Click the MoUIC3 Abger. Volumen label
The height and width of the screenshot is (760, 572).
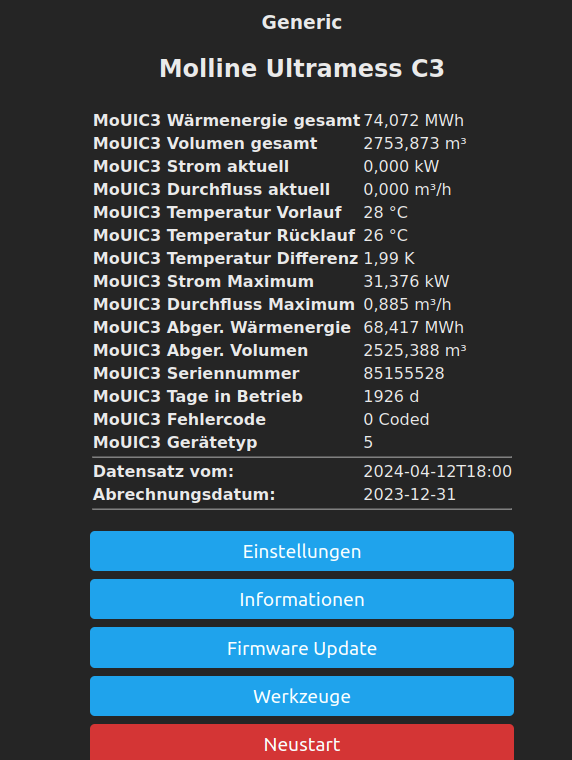point(200,350)
